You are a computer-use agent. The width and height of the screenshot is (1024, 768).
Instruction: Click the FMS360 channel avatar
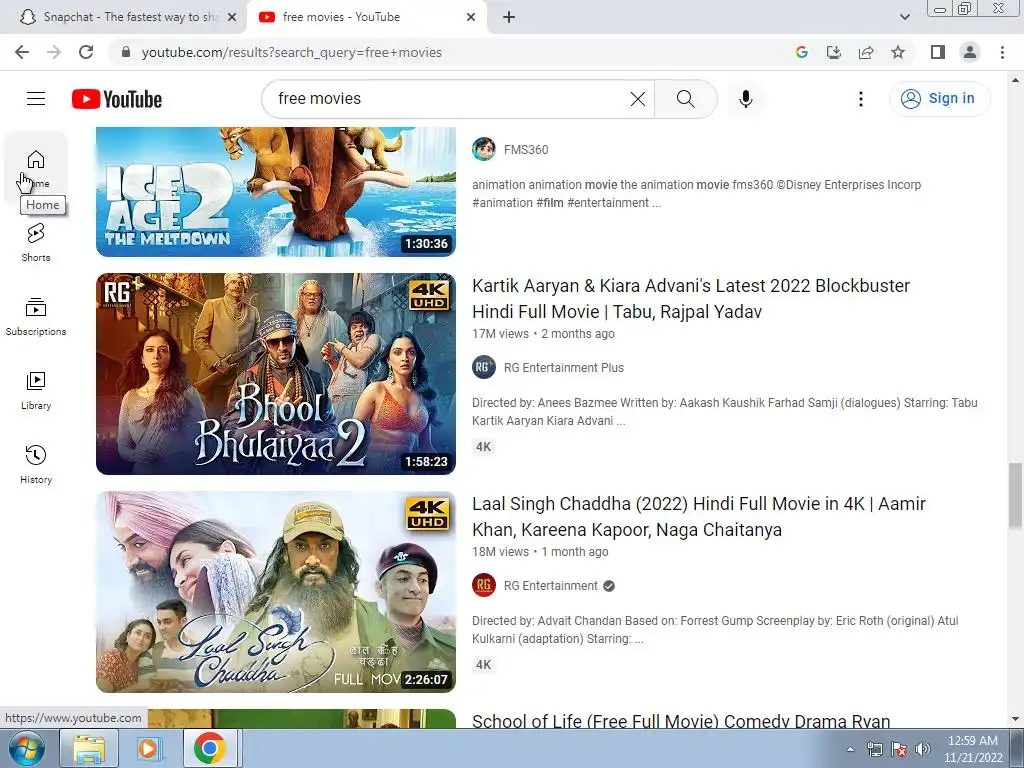pos(483,150)
